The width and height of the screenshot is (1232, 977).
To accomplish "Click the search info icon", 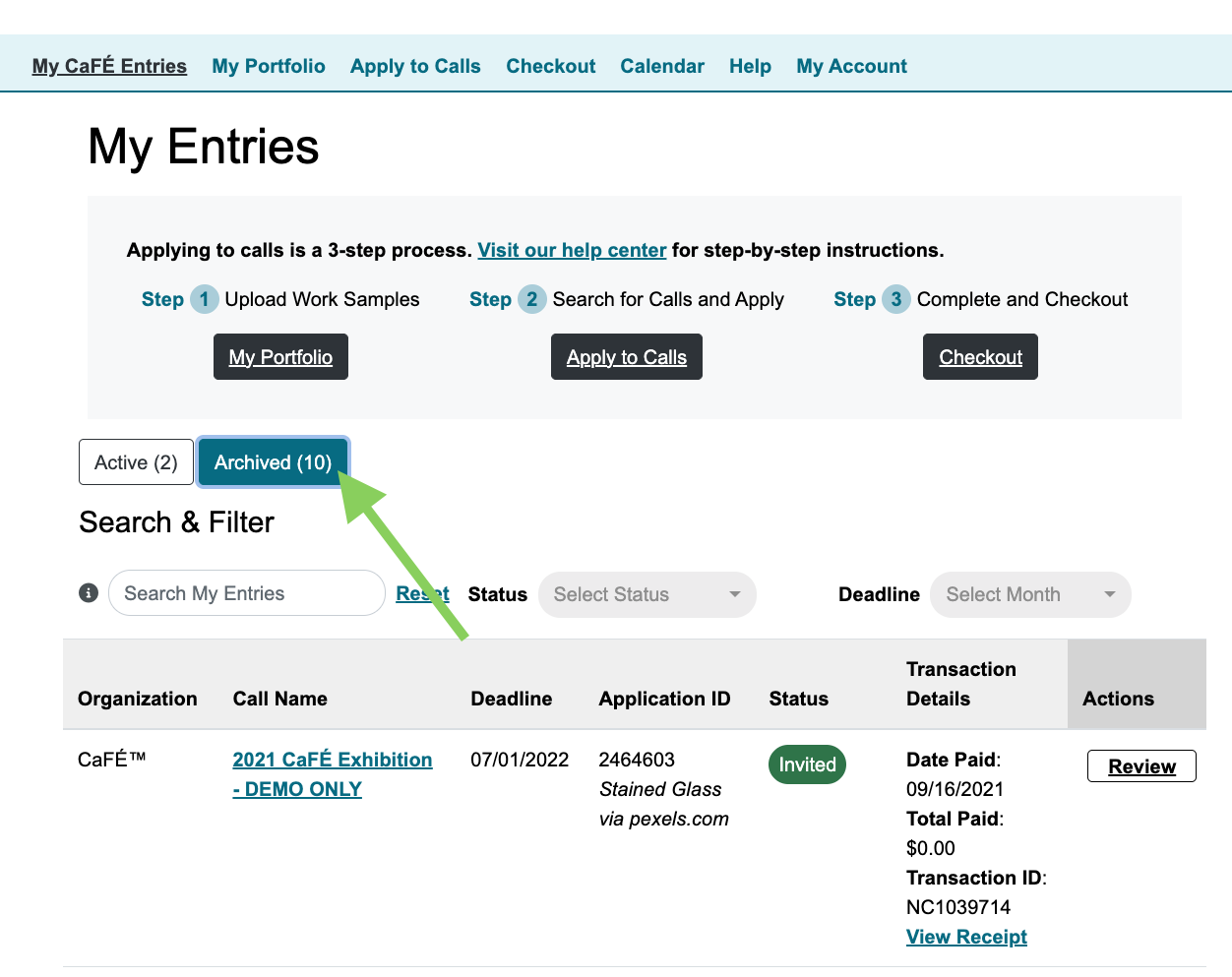I will (x=89, y=593).
